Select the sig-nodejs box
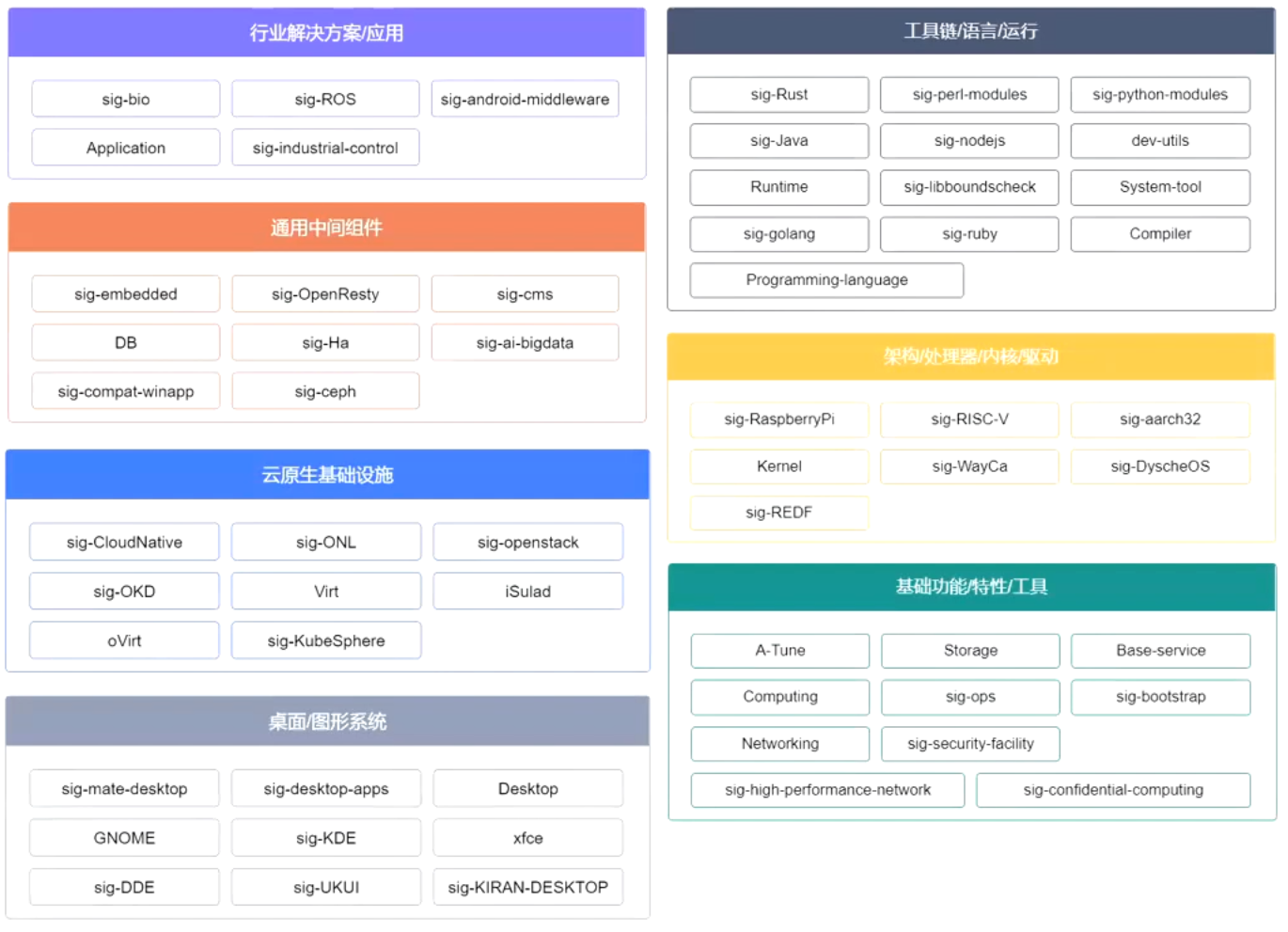Viewport: 1288px width, 932px height. [x=969, y=141]
